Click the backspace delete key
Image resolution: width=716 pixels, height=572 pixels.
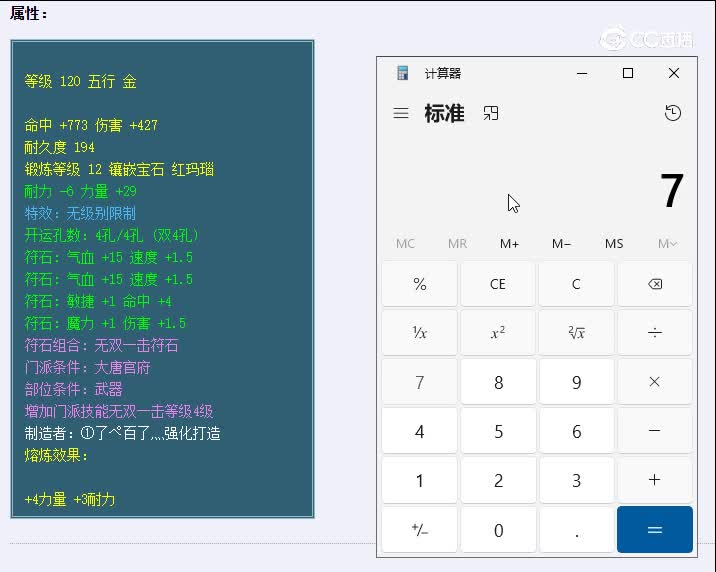(x=655, y=284)
